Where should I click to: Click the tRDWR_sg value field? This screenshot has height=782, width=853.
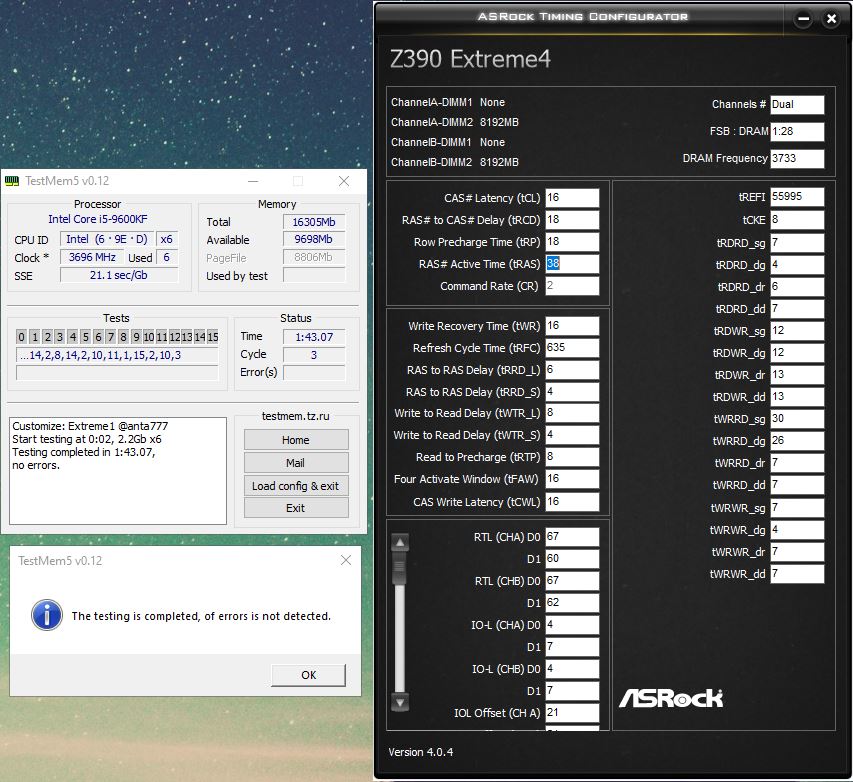tap(797, 331)
